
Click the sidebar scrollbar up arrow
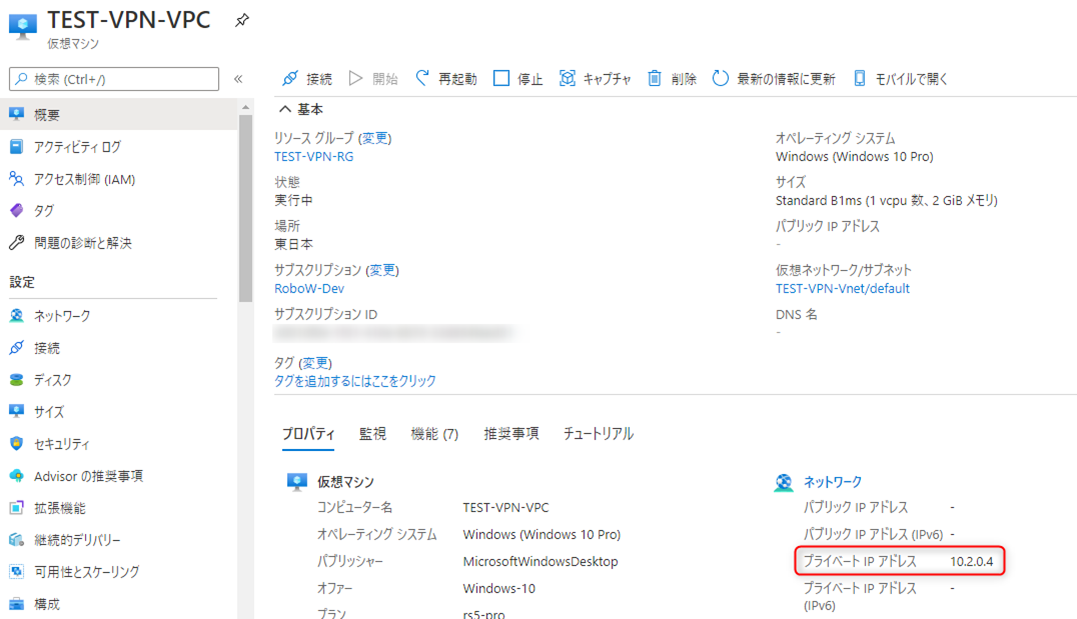[245, 107]
